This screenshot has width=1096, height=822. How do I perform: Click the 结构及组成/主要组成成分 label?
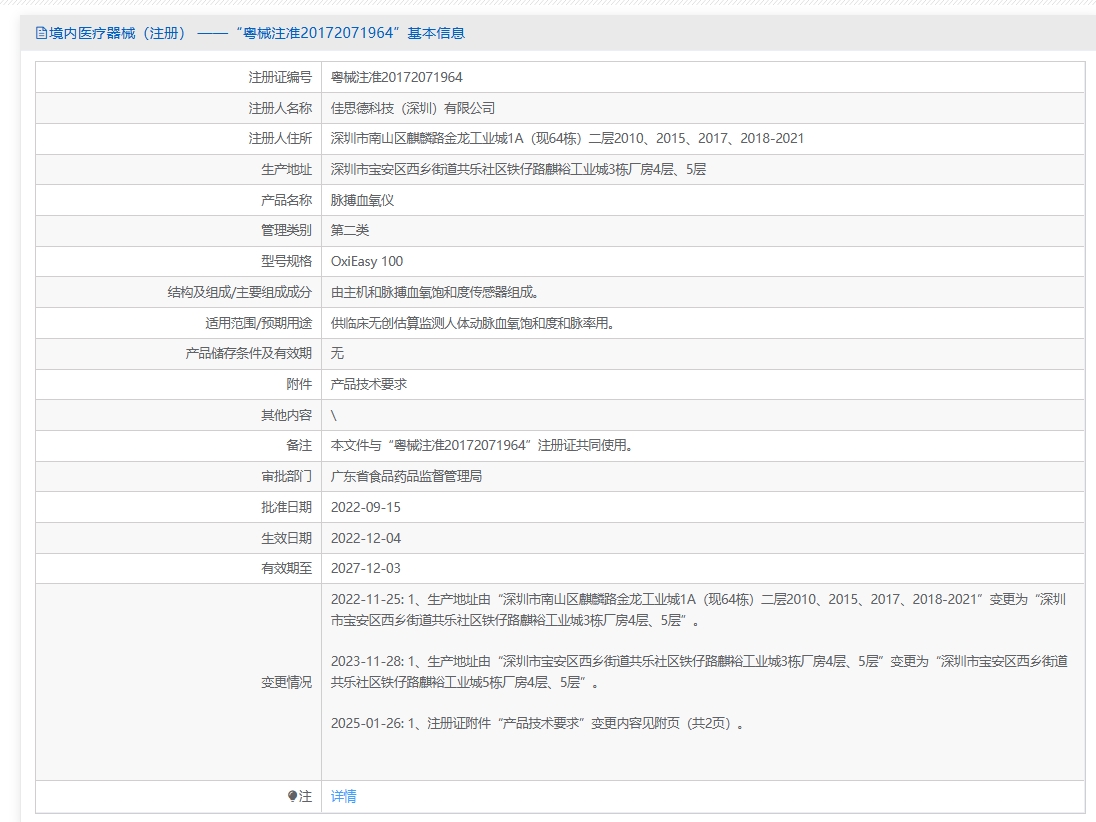[240, 292]
